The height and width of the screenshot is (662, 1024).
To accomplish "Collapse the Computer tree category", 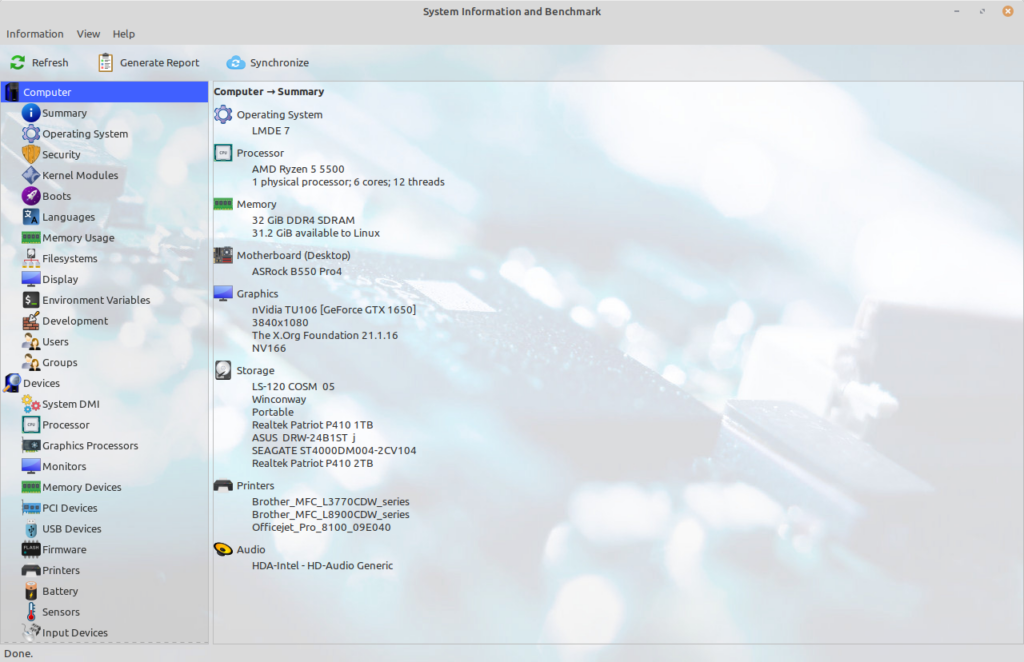I will 12,92.
